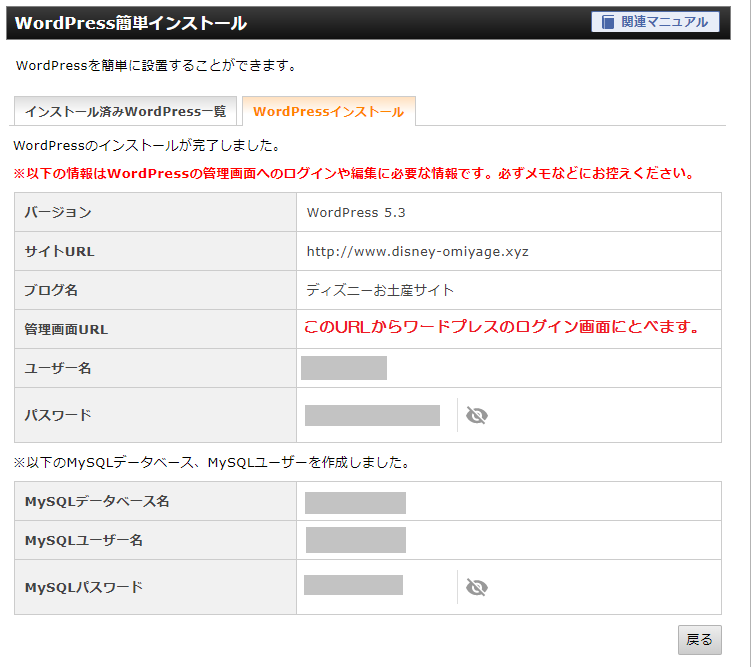Click the 管理画面URL row label
Image resolution: width=751 pixels, height=667 pixels.
[66, 329]
